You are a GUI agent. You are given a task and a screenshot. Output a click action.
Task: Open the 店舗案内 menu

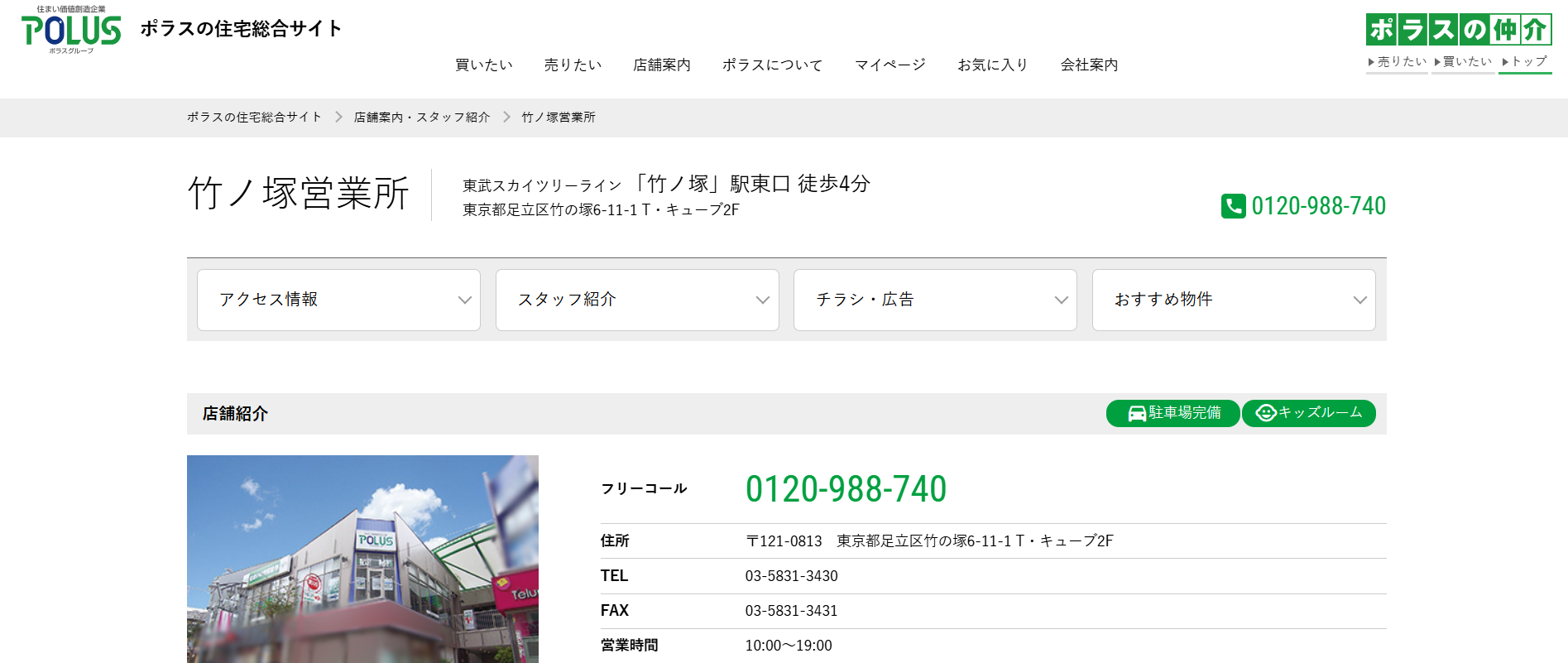point(662,65)
